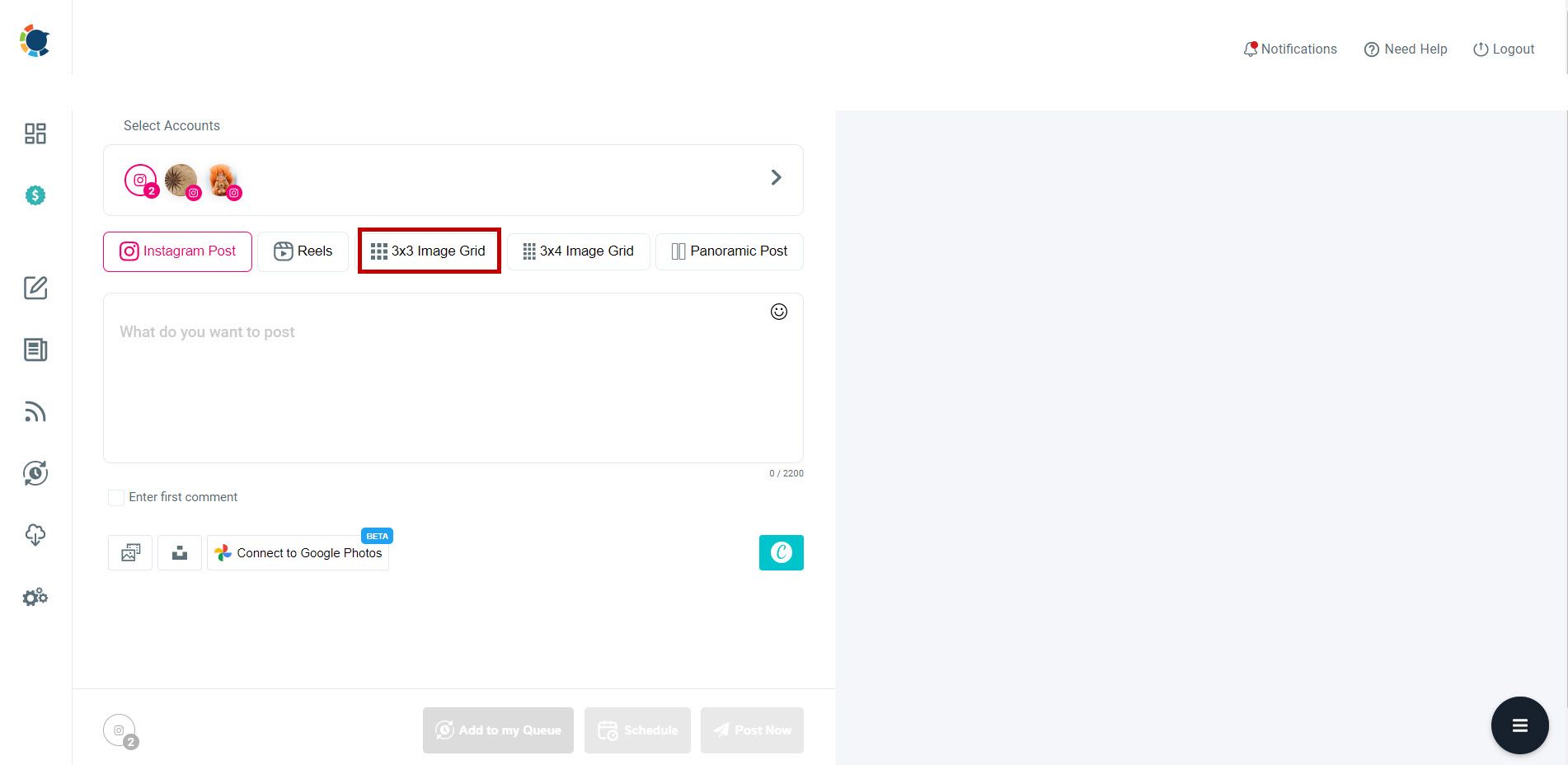
Task: Enable the Enter first comment checkbox
Action: point(115,497)
